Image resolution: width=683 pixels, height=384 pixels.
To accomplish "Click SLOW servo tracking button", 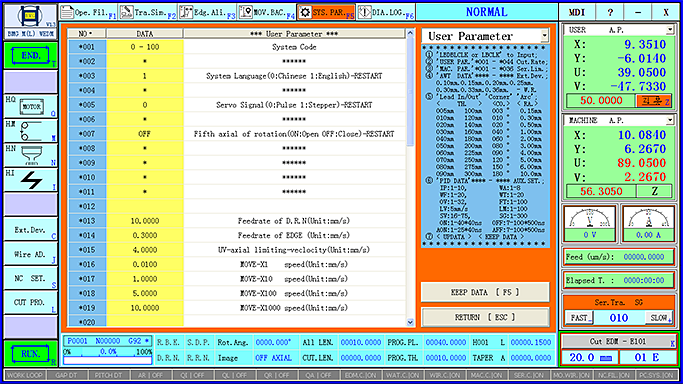I will point(659,318).
